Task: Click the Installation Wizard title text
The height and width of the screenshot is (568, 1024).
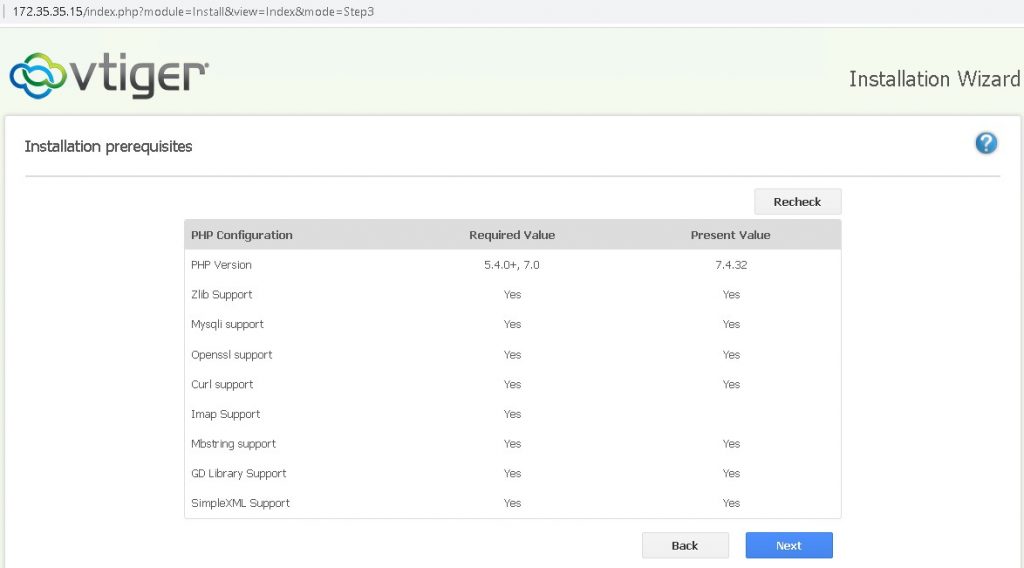Action: coord(934,79)
